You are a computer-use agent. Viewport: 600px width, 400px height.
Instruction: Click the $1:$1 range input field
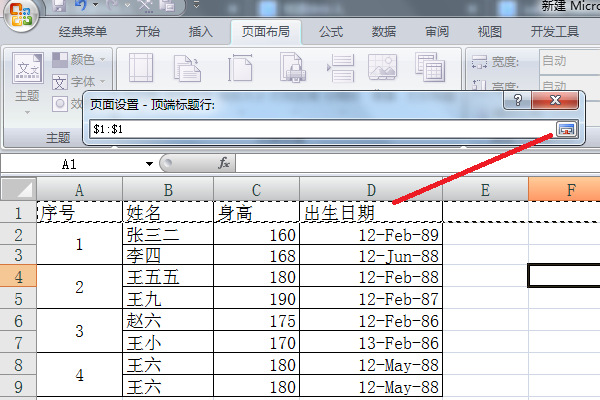322,129
